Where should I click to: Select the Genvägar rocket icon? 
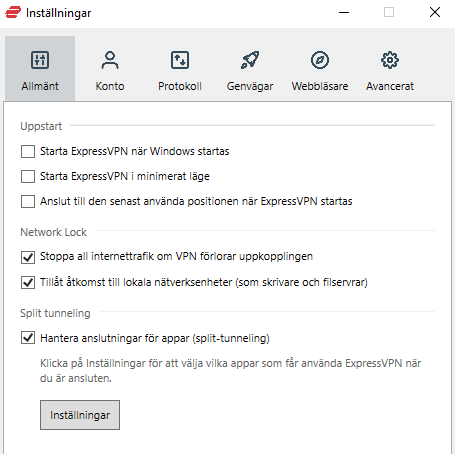(x=250, y=60)
